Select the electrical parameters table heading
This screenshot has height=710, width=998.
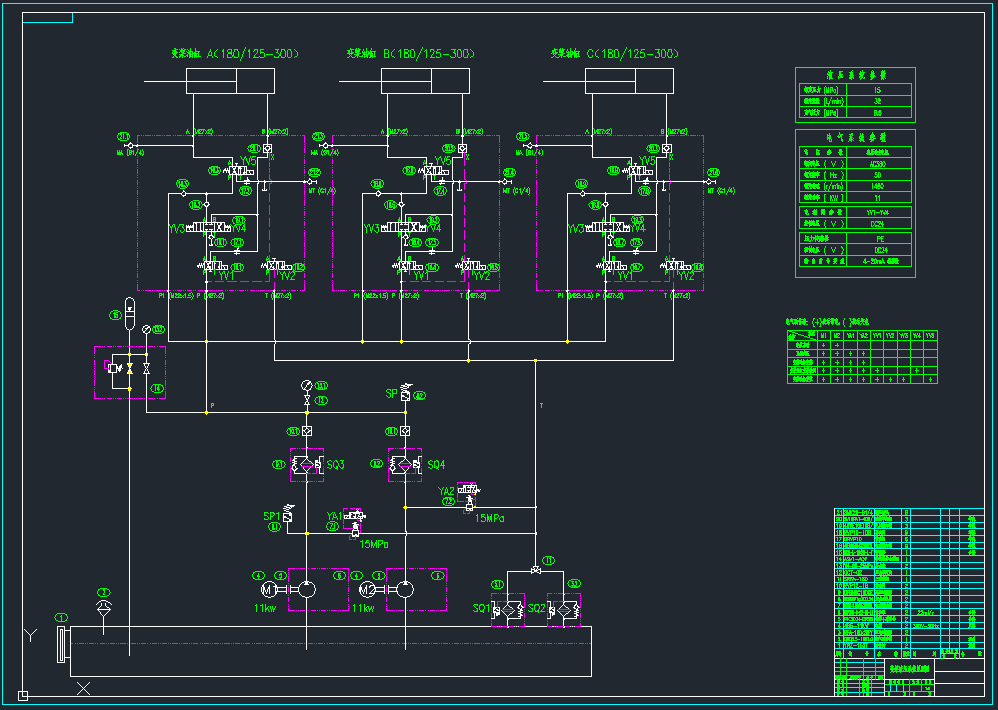855,137
